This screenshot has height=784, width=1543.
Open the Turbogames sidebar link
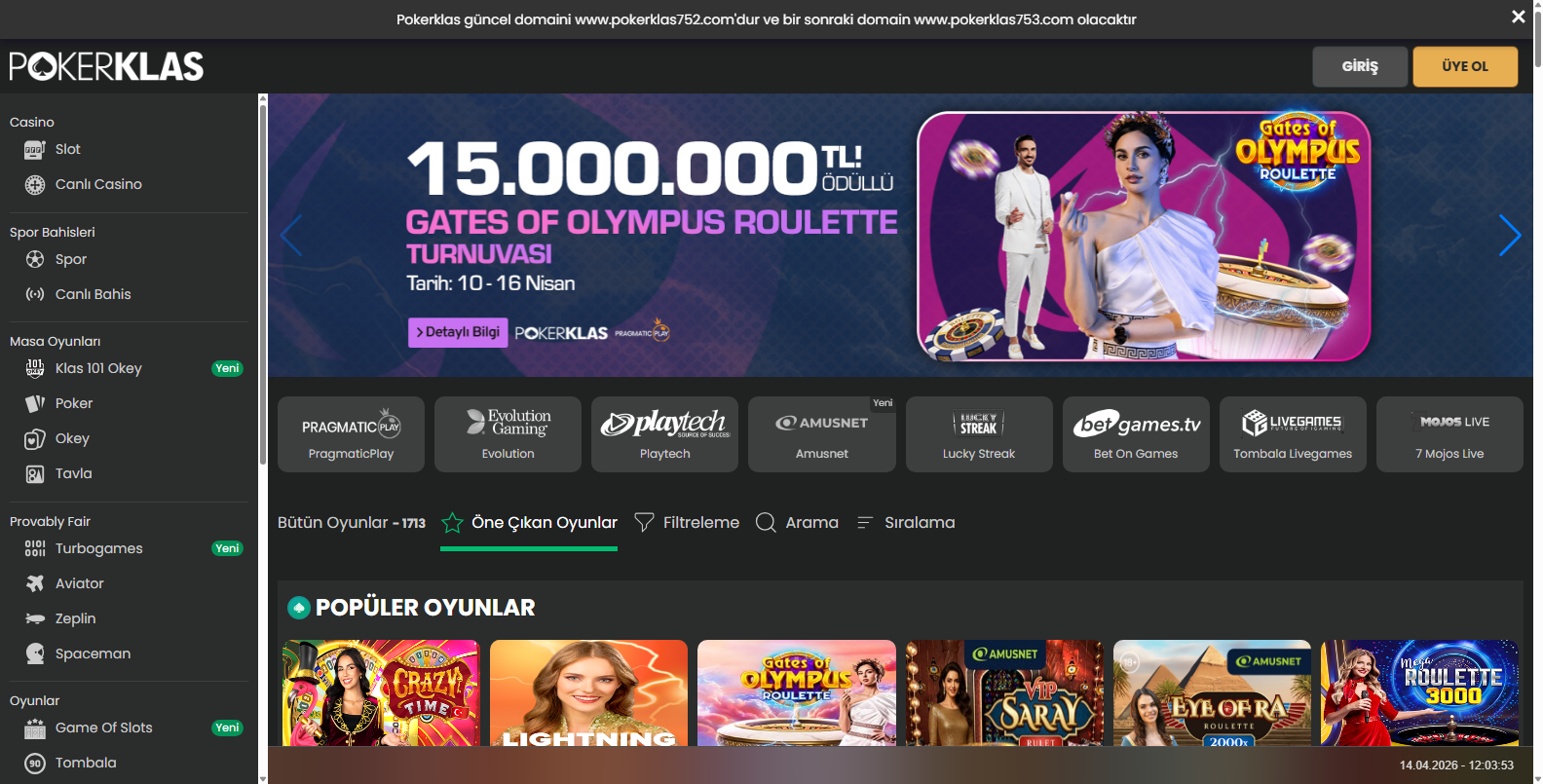99,548
